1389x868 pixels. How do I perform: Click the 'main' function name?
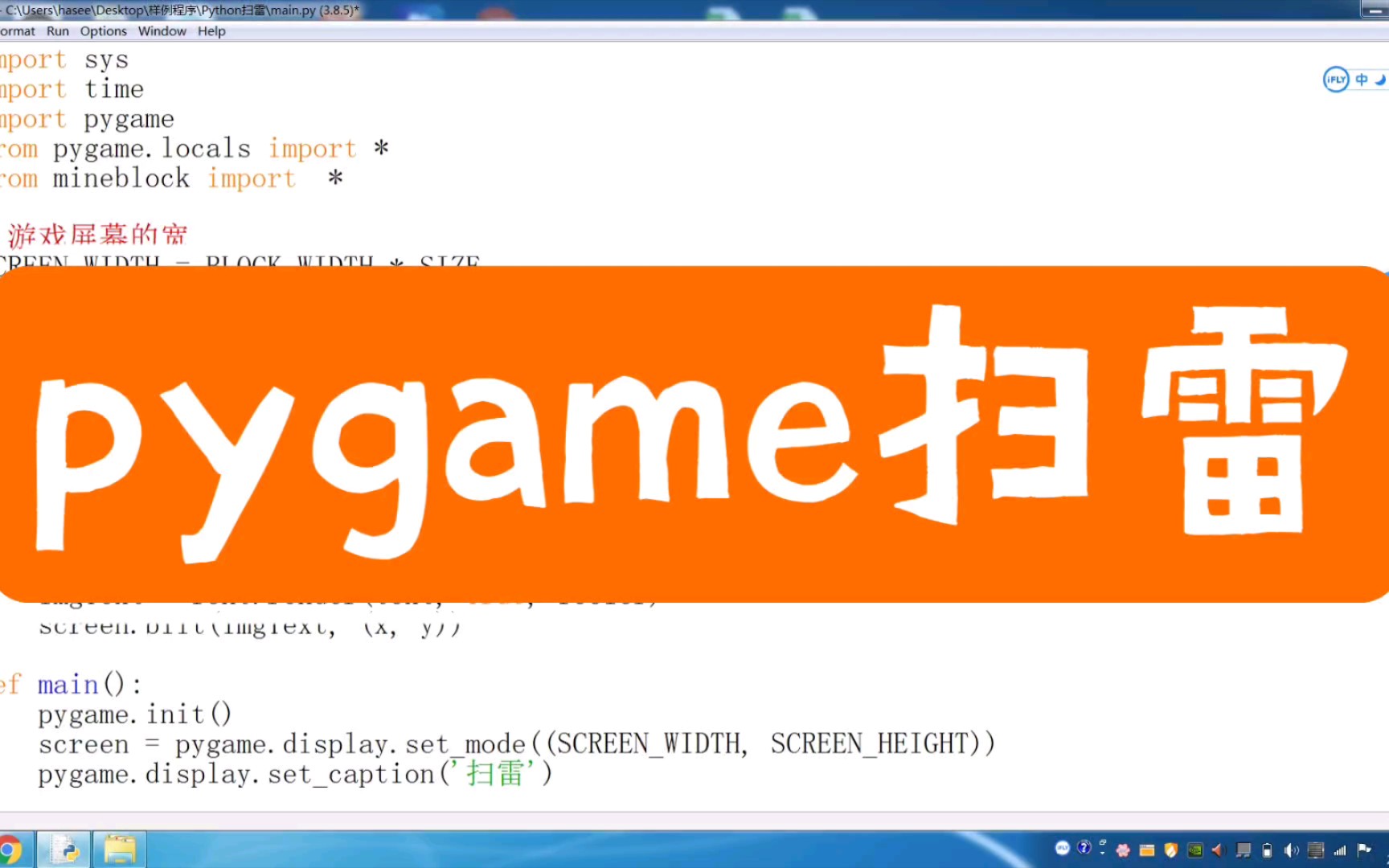(x=68, y=685)
